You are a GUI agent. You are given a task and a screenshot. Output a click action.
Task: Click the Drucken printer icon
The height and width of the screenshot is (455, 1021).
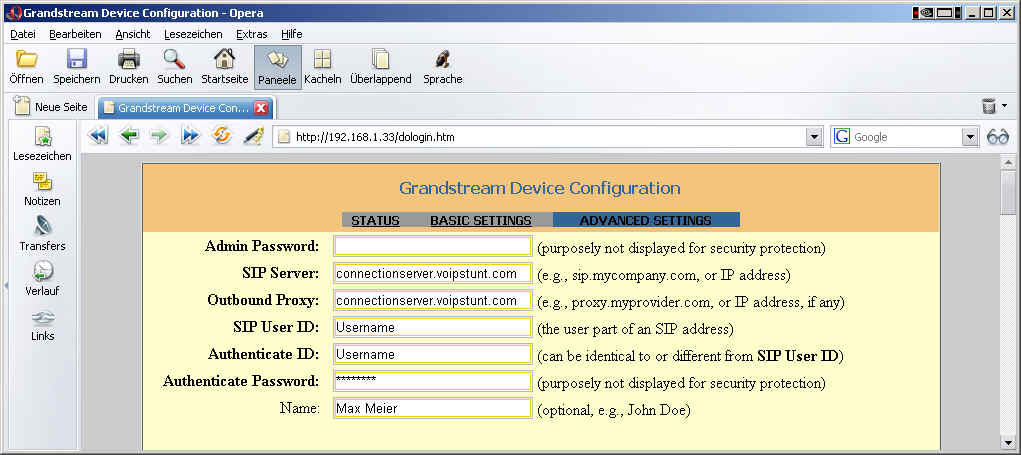click(x=129, y=59)
